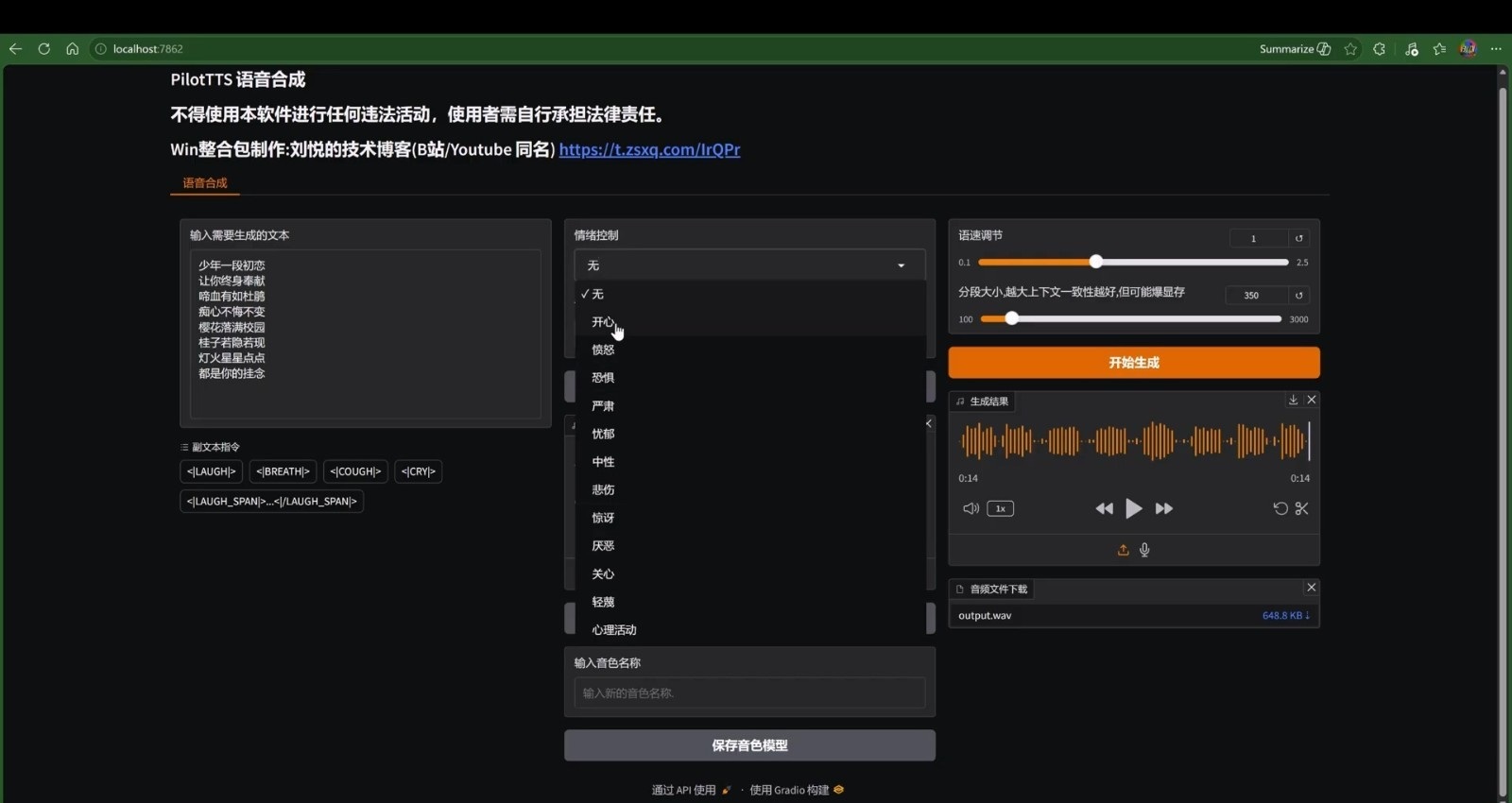Fast-forward the generated audio
Screen dimensions: 1512x803
pos(1164,508)
